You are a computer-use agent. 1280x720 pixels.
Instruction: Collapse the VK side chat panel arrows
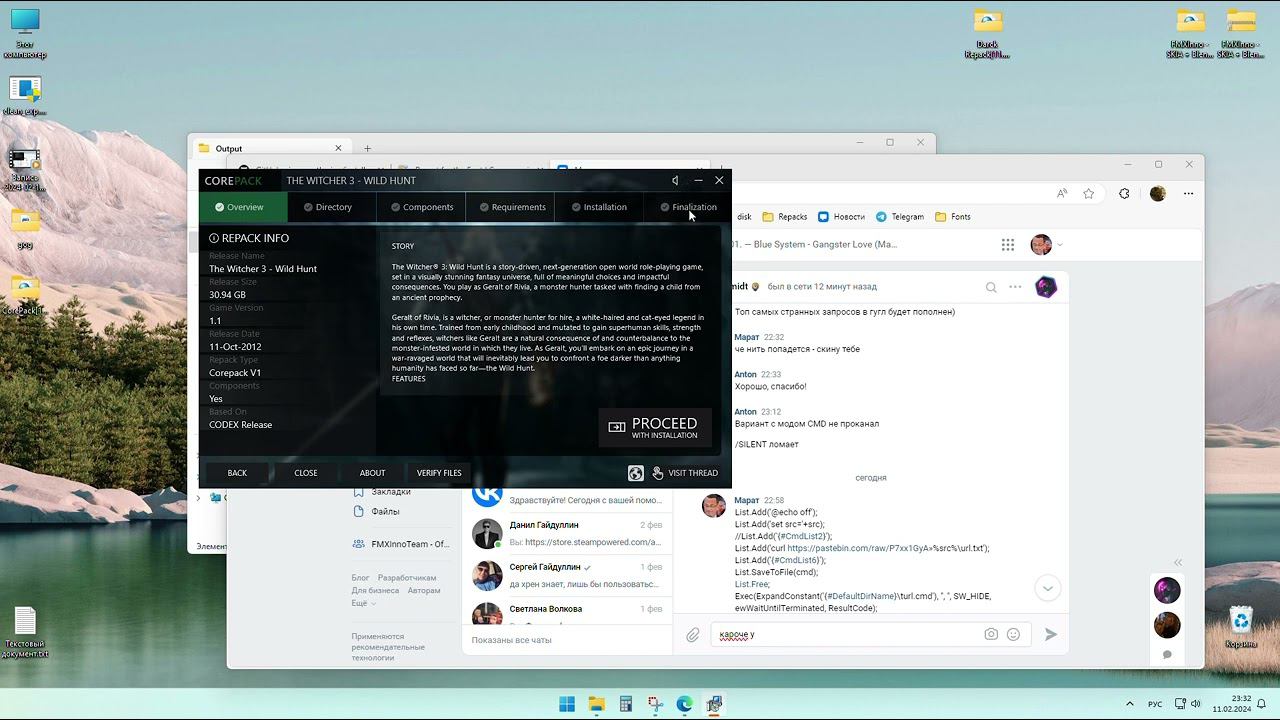click(x=1178, y=562)
